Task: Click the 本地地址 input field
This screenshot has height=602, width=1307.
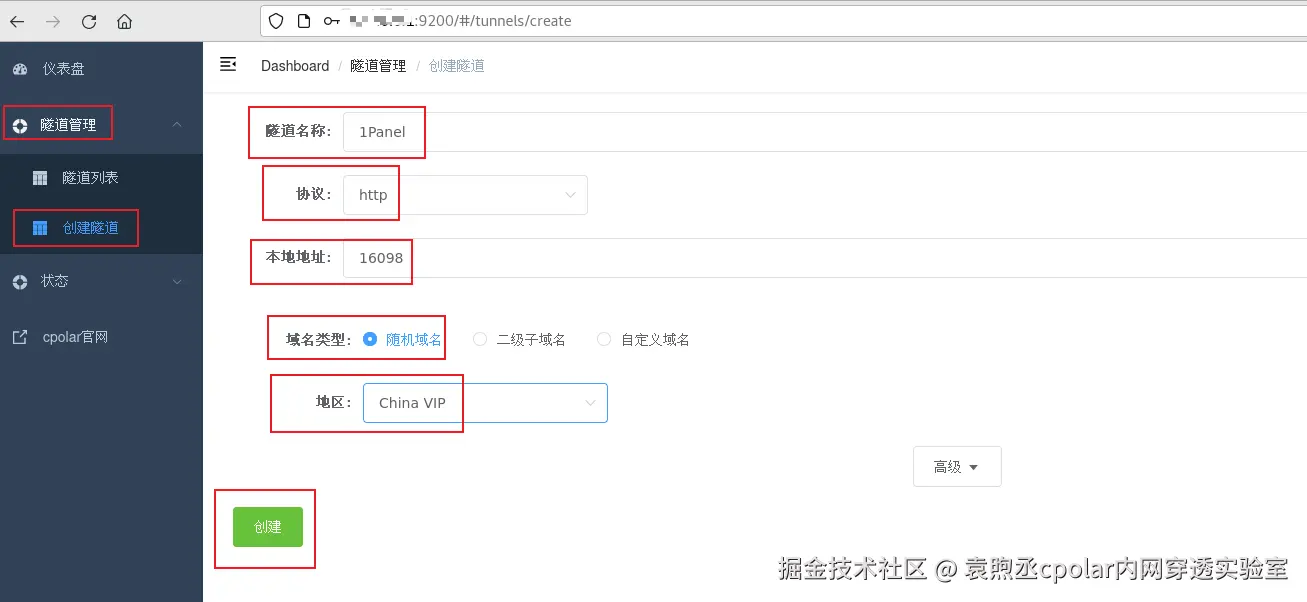Action: click(825, 258)
